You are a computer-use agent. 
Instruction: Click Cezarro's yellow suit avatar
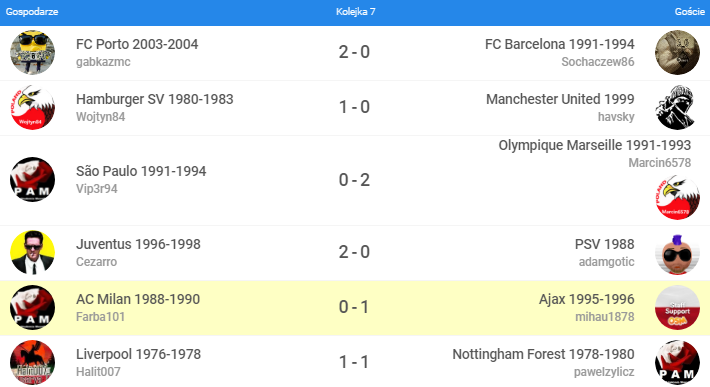click(33, 253)
